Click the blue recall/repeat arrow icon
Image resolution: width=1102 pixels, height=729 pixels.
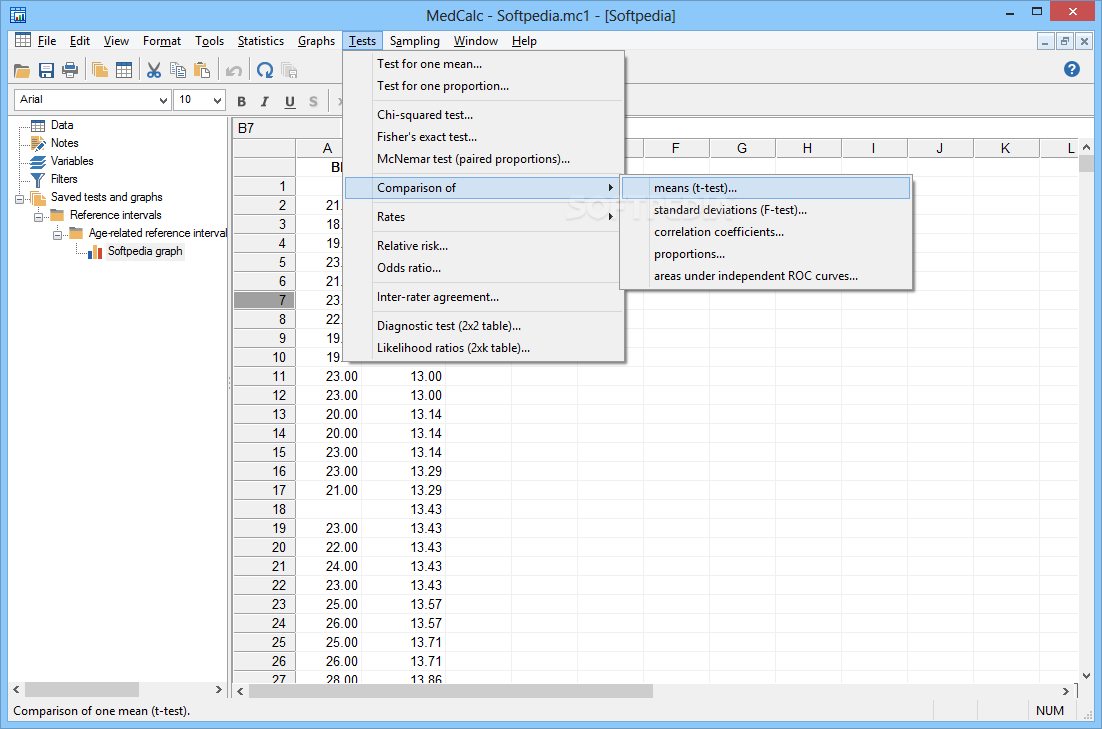pyautogui.click(x=265, y=70)
